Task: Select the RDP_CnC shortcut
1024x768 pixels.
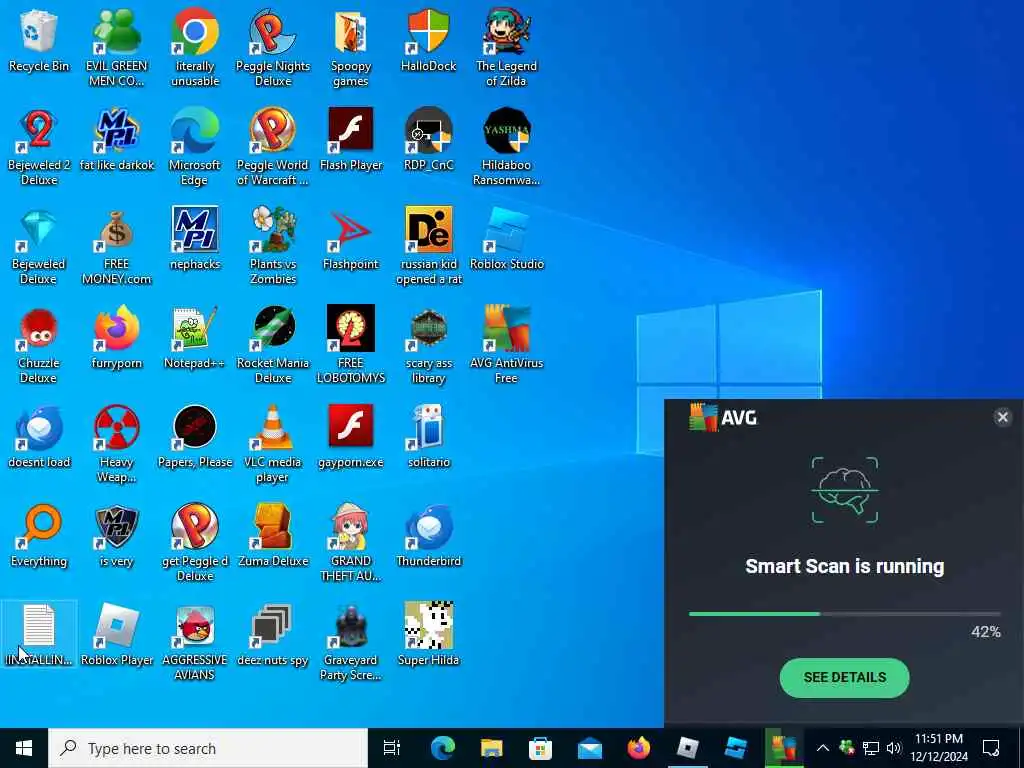Action: [428, 138]
